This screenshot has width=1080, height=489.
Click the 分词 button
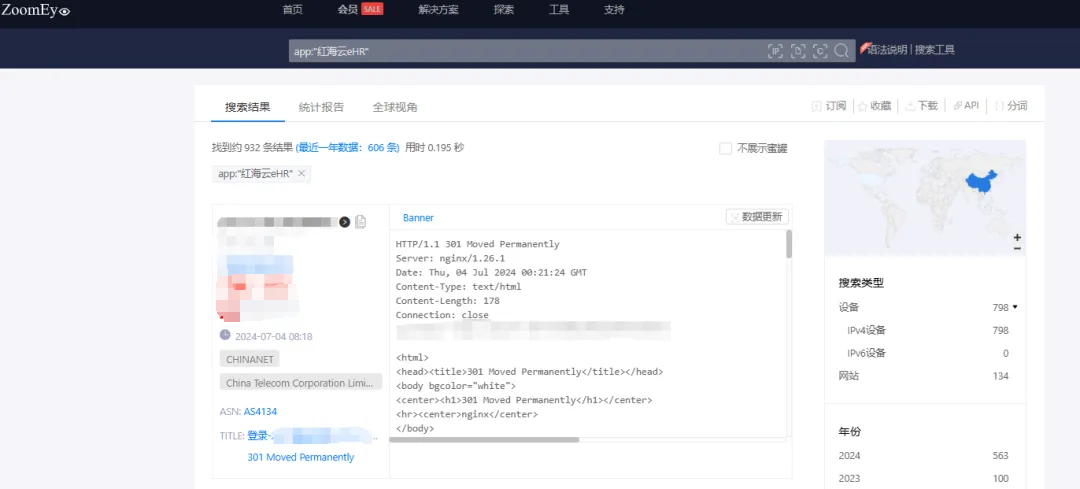coord(1011,106)
